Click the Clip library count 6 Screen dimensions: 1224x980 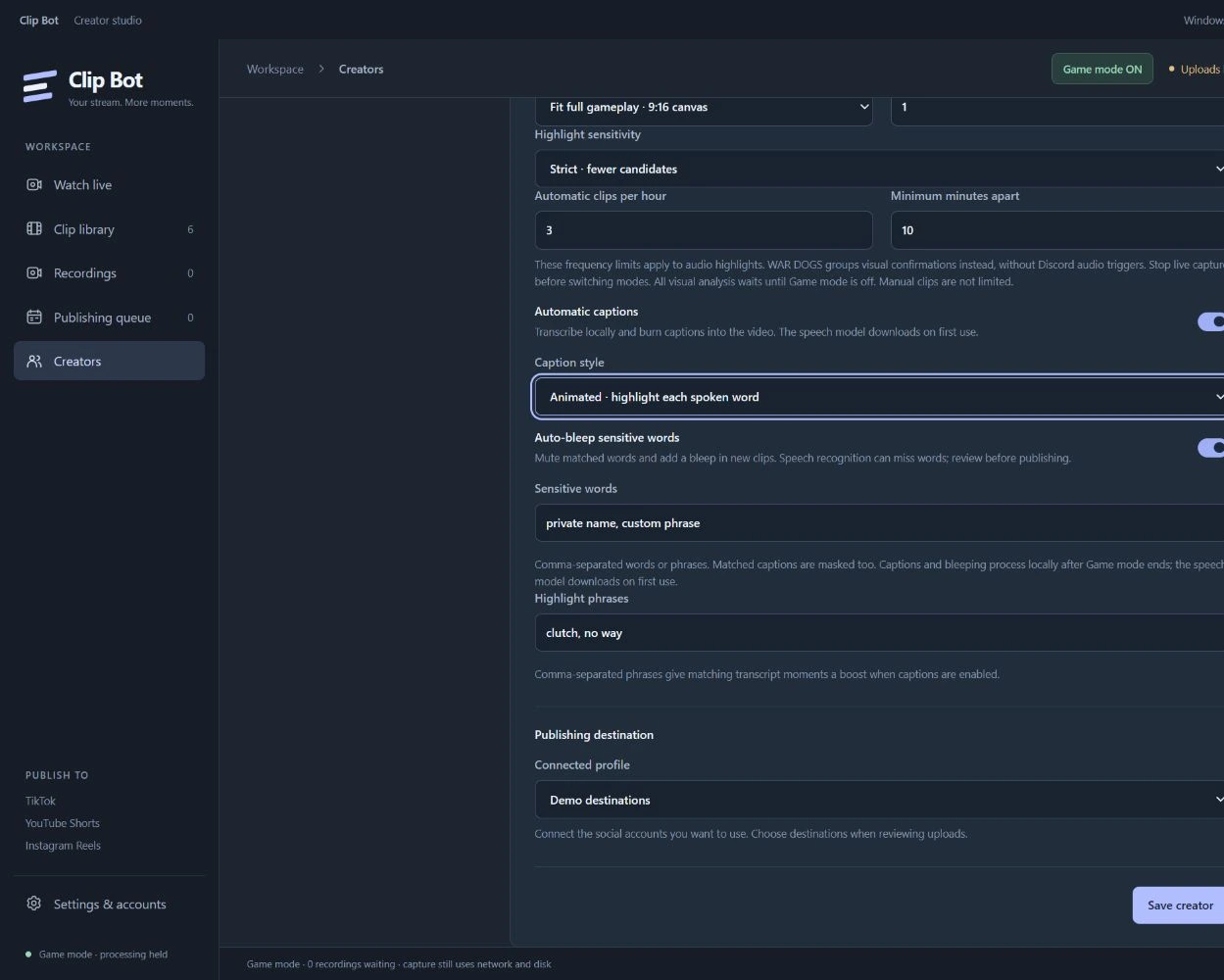pyautogui.click(x=190, y=229)
